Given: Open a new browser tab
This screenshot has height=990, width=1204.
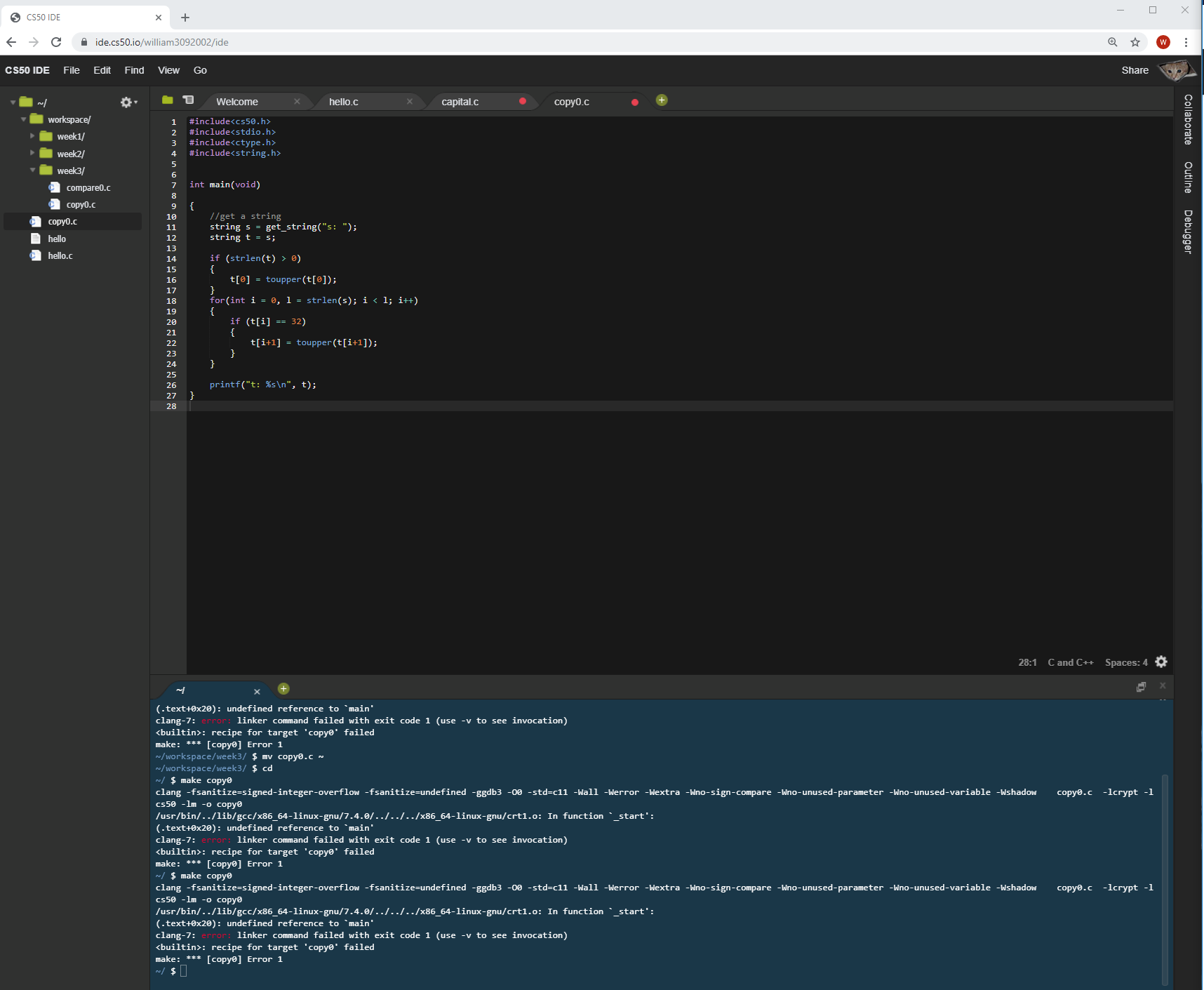Looking at the screenshot, I should (185, 18).
